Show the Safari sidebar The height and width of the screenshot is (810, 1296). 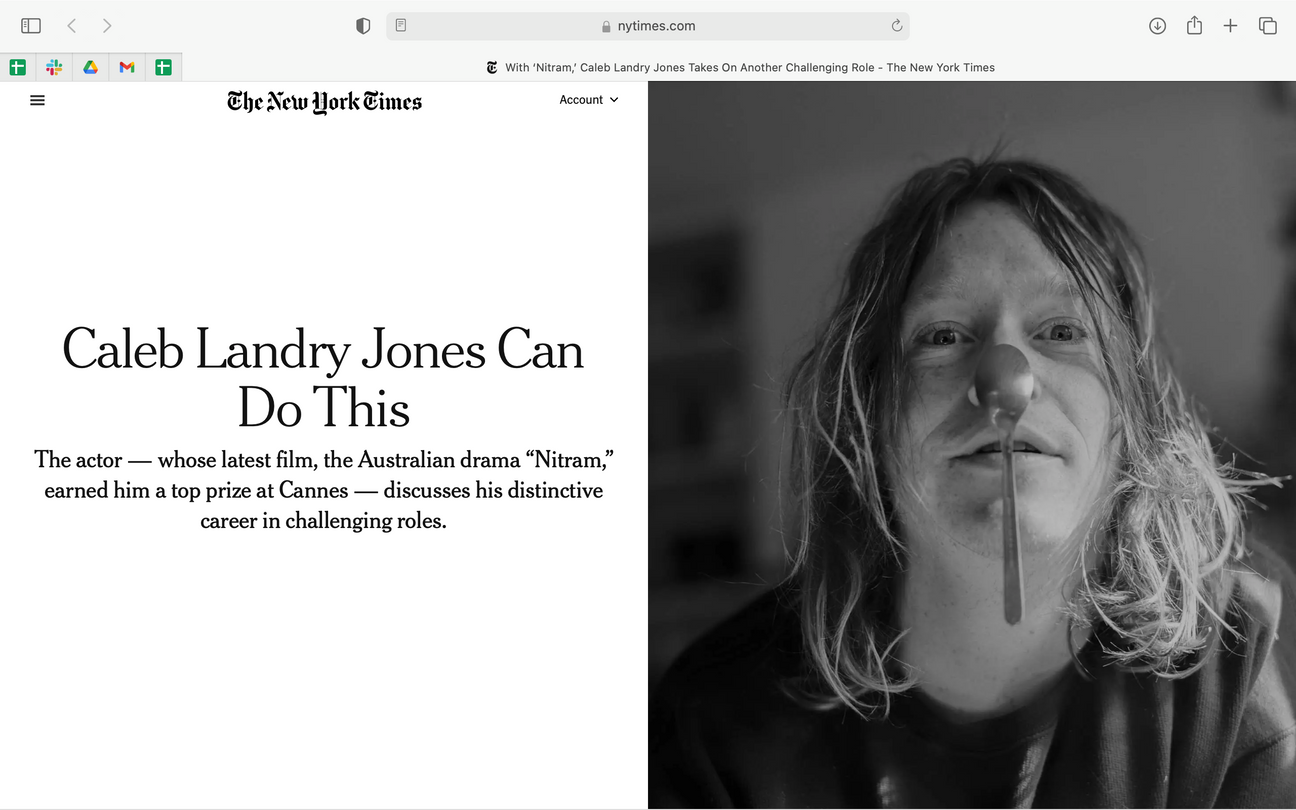[x=31, y=26]
